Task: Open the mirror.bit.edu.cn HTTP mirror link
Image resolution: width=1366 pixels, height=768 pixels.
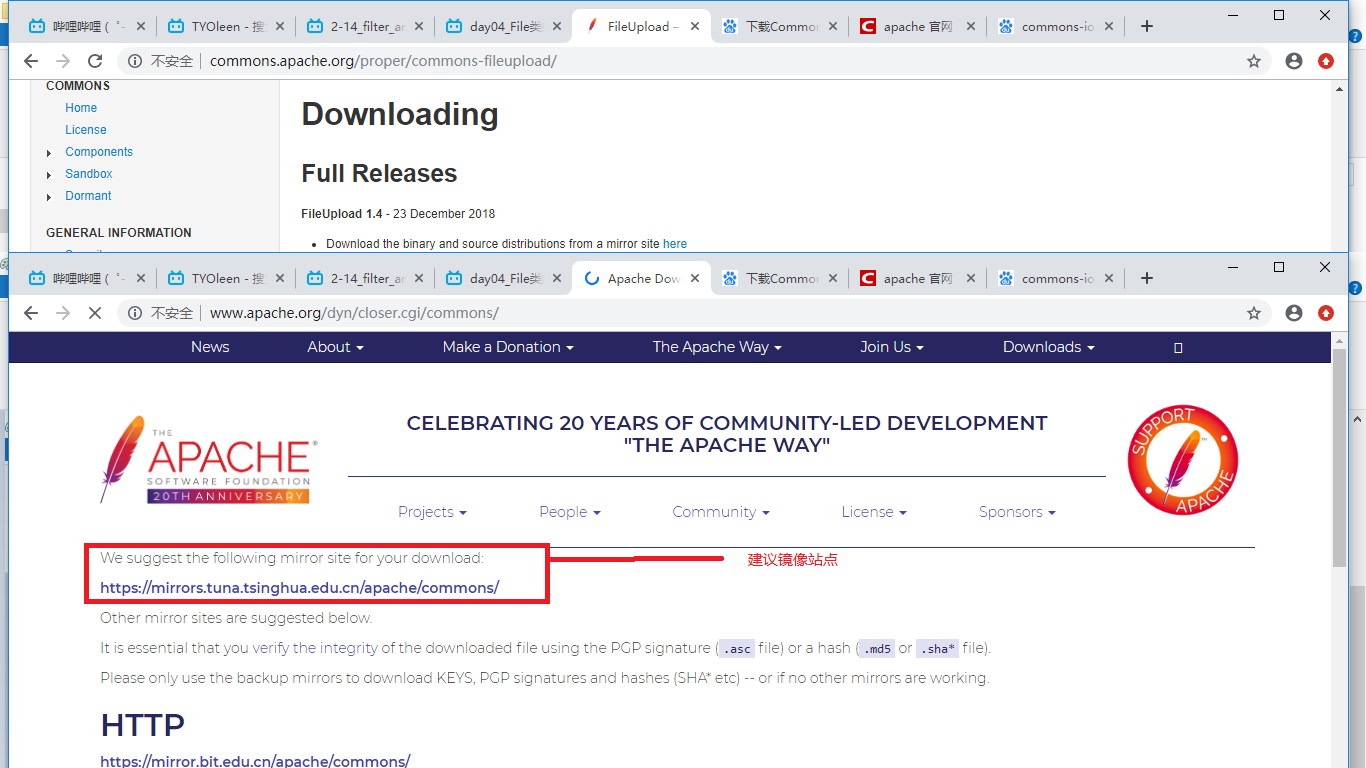Action: click(255, 761)
